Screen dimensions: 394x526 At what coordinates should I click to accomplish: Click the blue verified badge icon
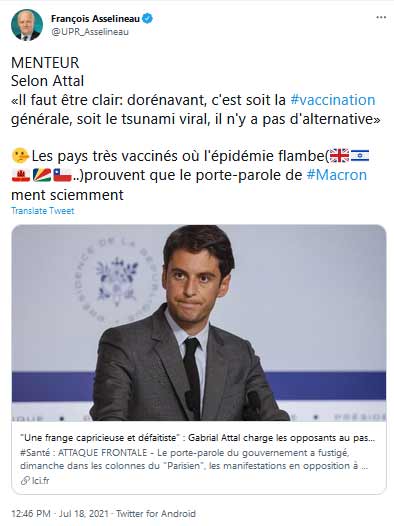[x=147, y=18]
